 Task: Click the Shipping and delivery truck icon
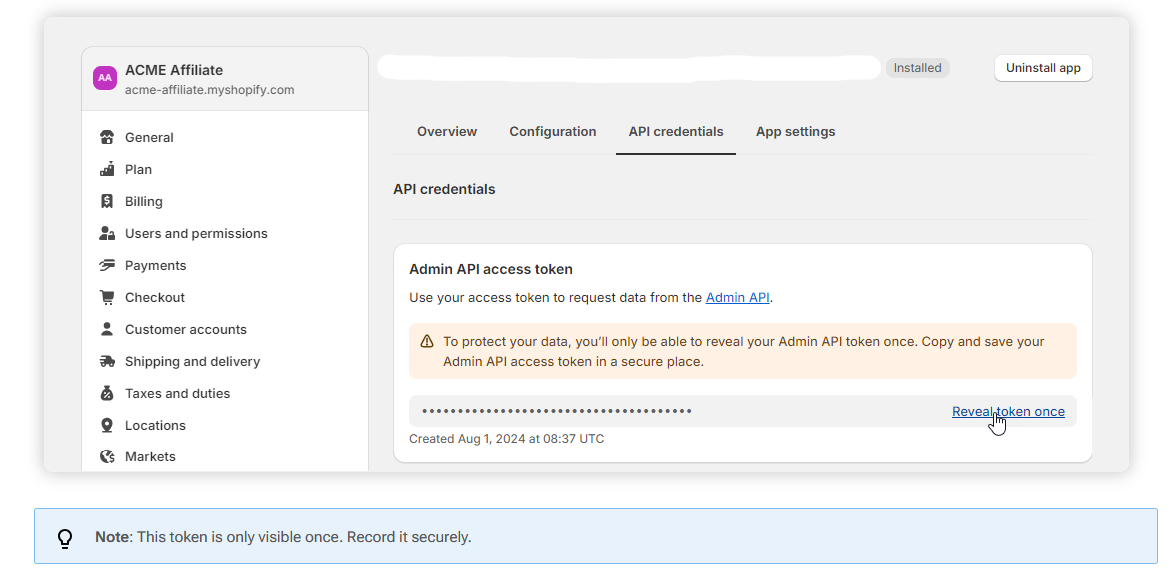click(107, 362)
